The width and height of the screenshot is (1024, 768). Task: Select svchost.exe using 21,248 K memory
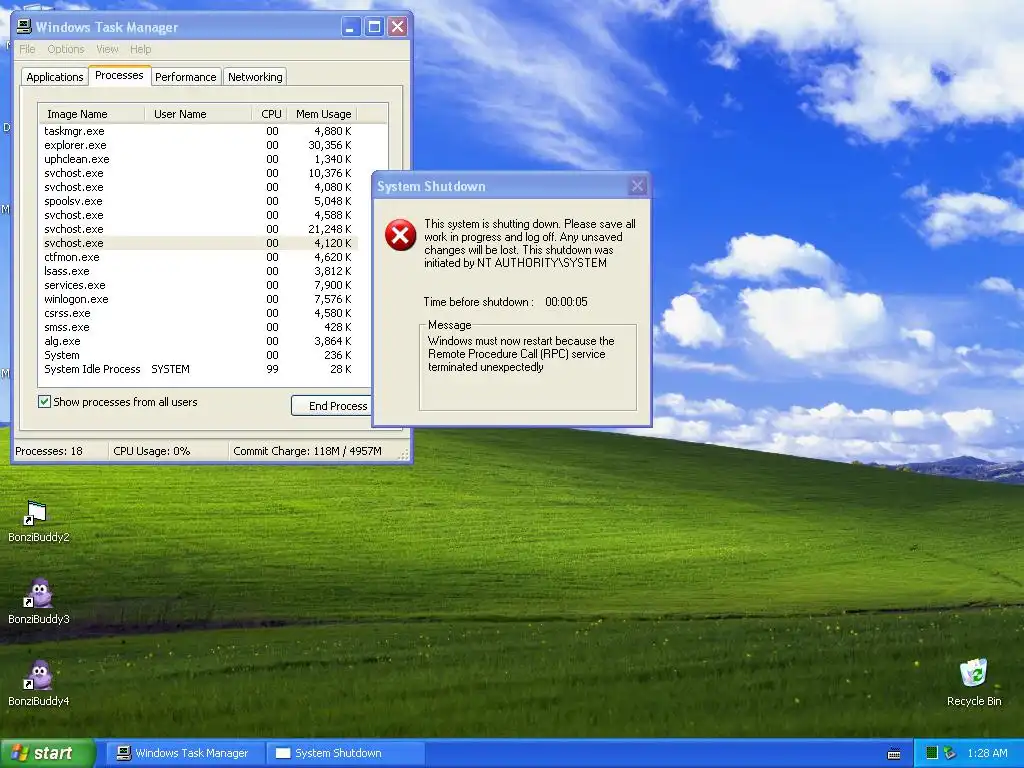(198, 229)
